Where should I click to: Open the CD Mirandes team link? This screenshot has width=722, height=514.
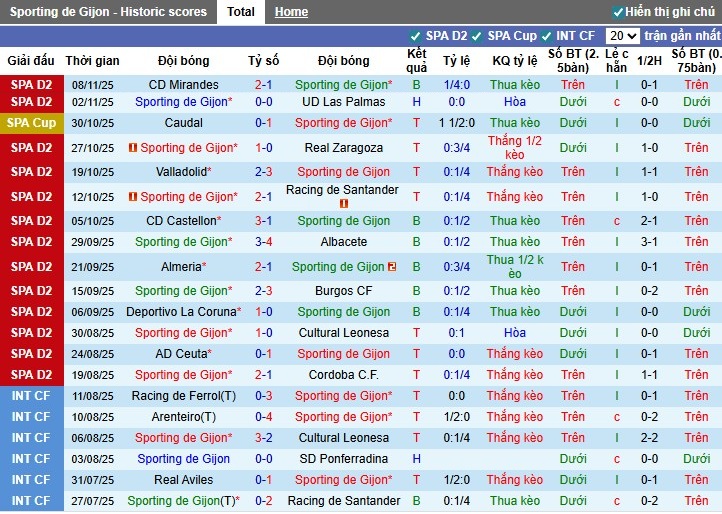click(x=183, y=85)
